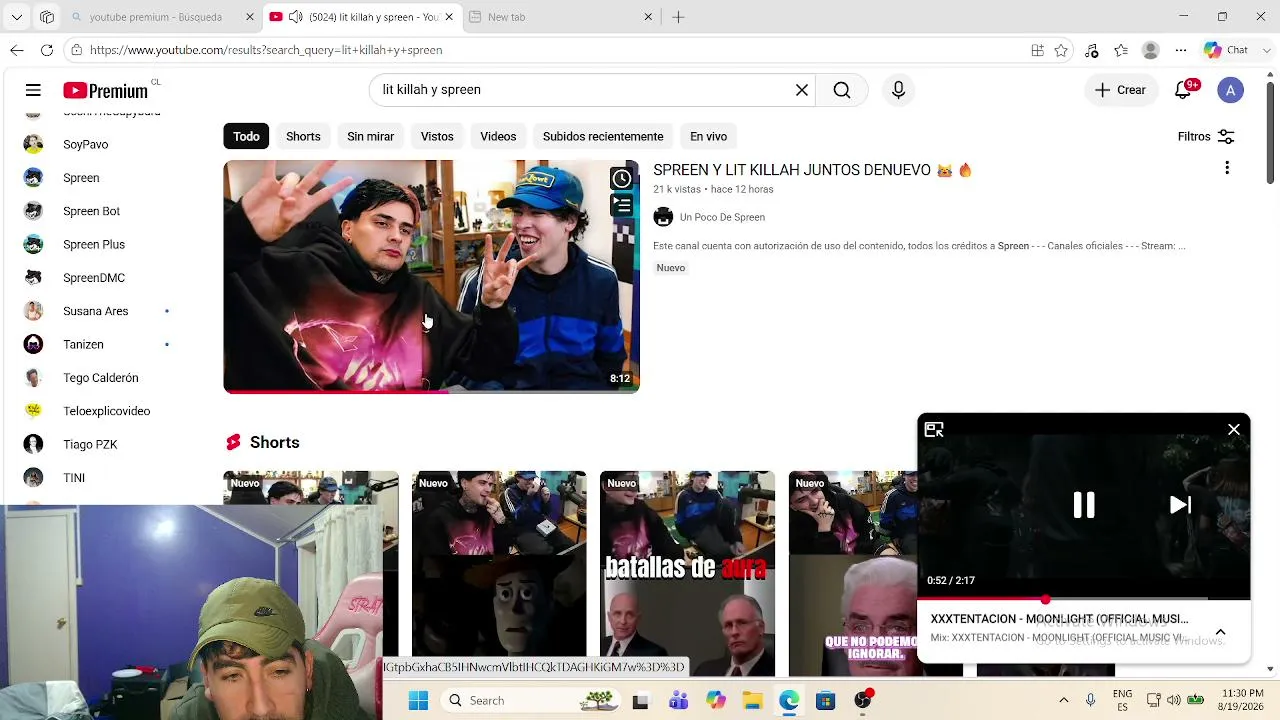Pause the miniplayer video
Image resolution: width=1280 pixels, height=720 pixels.
(x=1084, y=505)
